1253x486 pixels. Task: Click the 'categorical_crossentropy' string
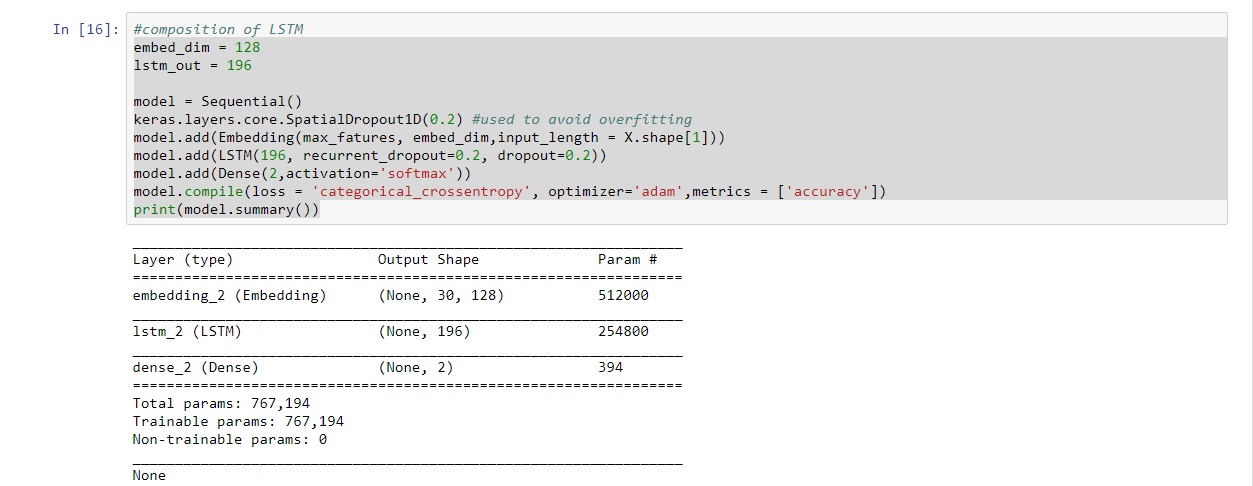pyautogui.click(x=421, y=192)
